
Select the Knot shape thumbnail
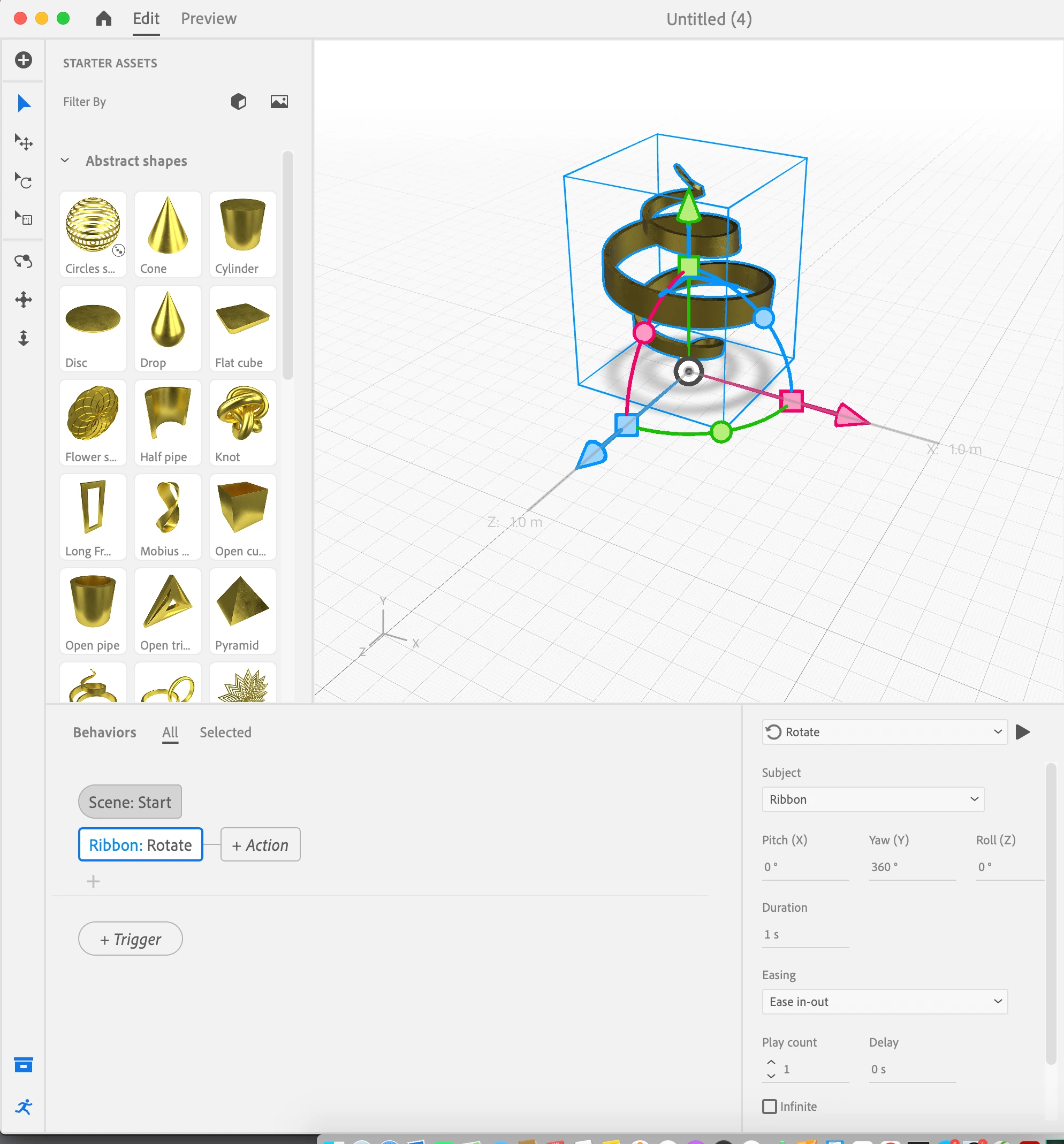(x=242, y=423)
